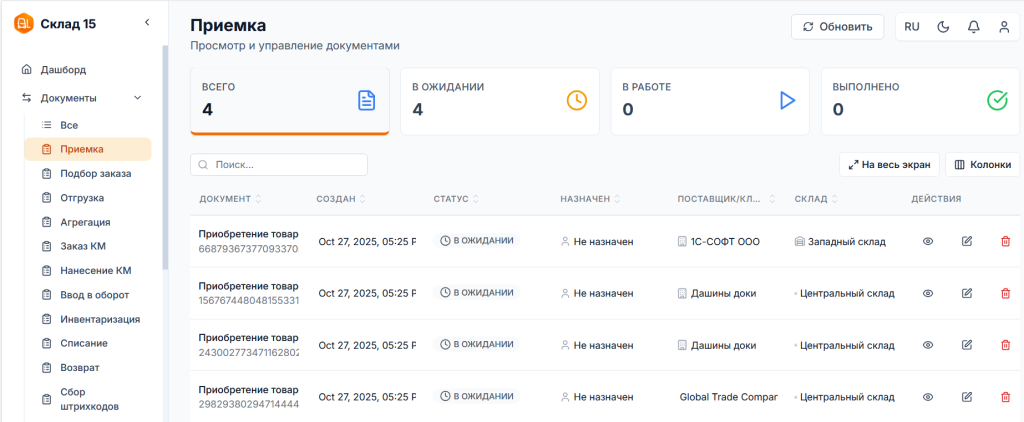
Task: View 1С-СОФТ ООО document via eye icon
Action: (x=928, y=241)
